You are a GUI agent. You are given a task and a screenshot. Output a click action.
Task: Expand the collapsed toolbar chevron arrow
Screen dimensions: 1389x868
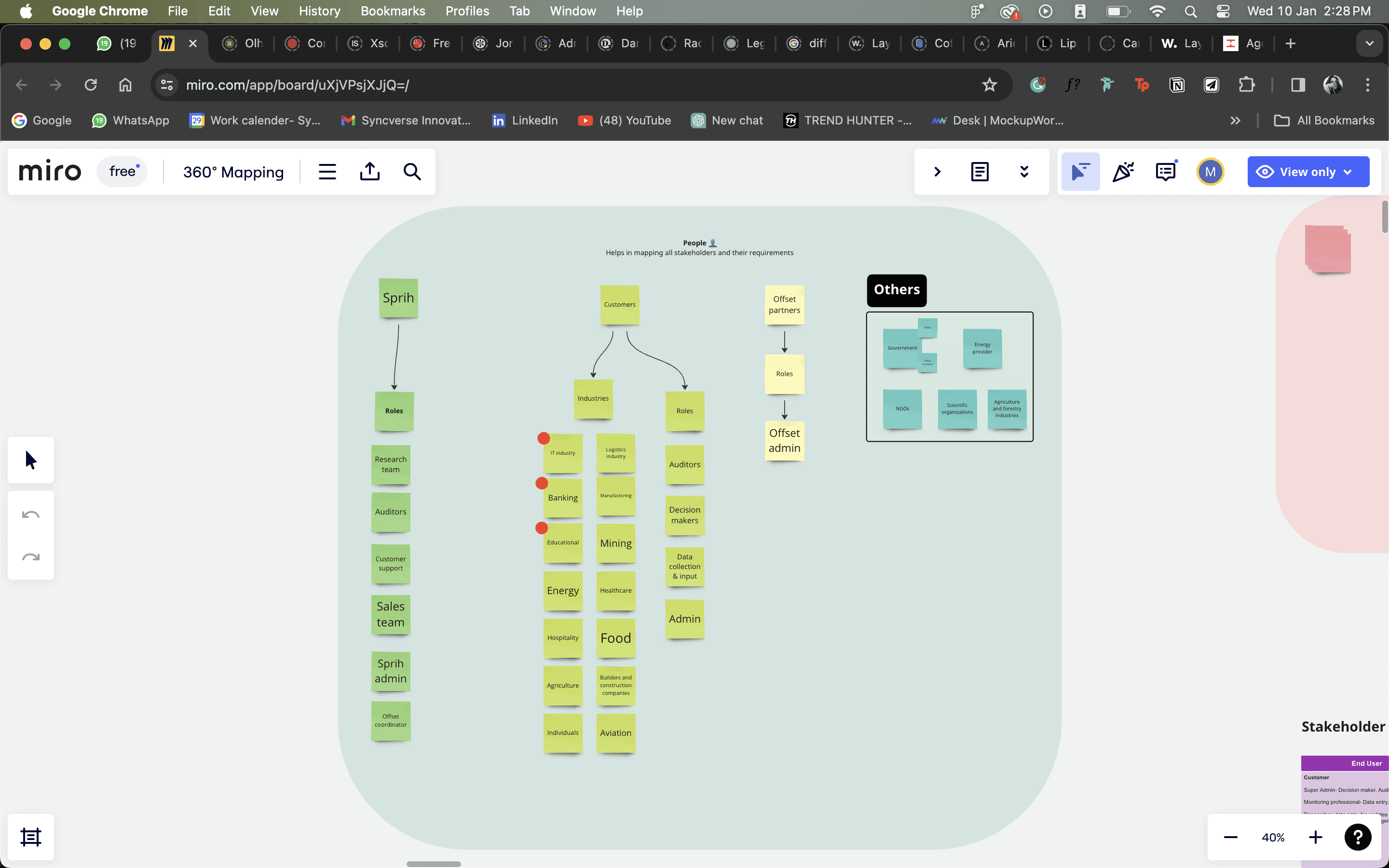click(937, 172)
